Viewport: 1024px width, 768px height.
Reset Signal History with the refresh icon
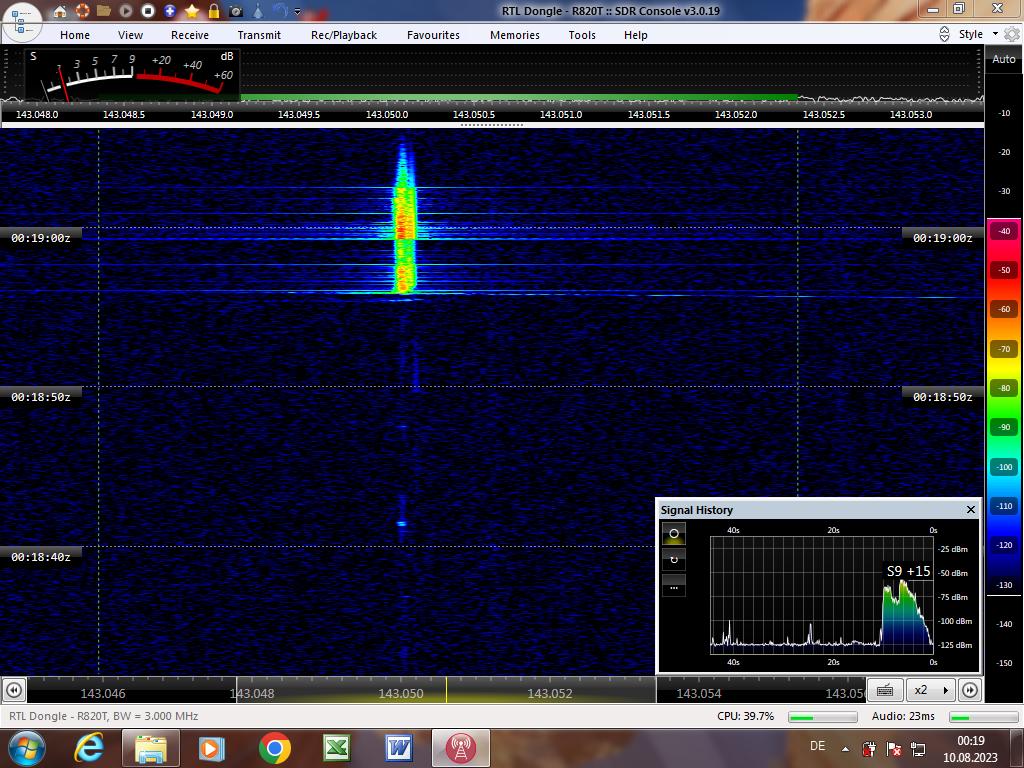(674, 560)
